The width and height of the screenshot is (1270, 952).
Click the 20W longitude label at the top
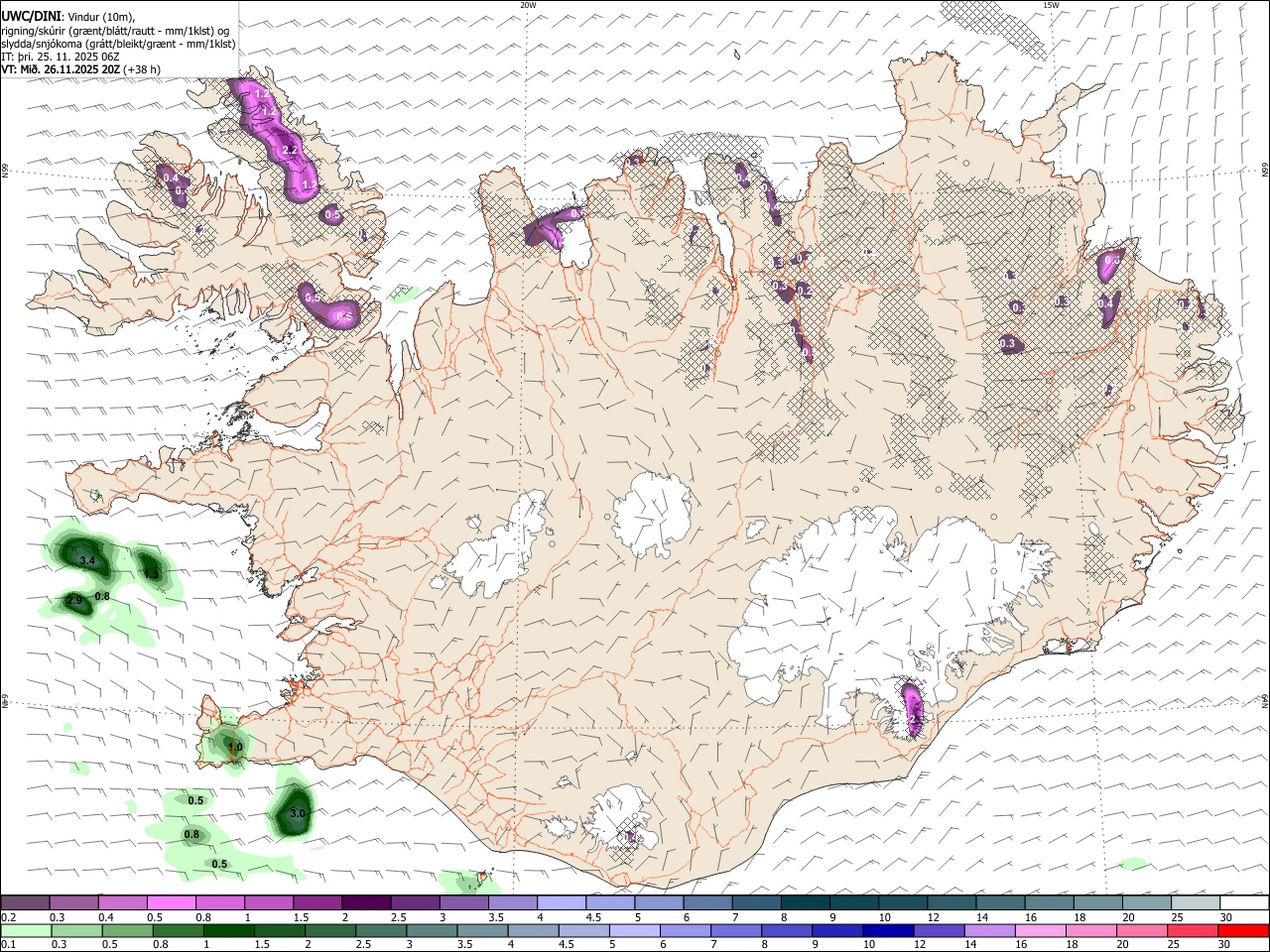(528, 5)
